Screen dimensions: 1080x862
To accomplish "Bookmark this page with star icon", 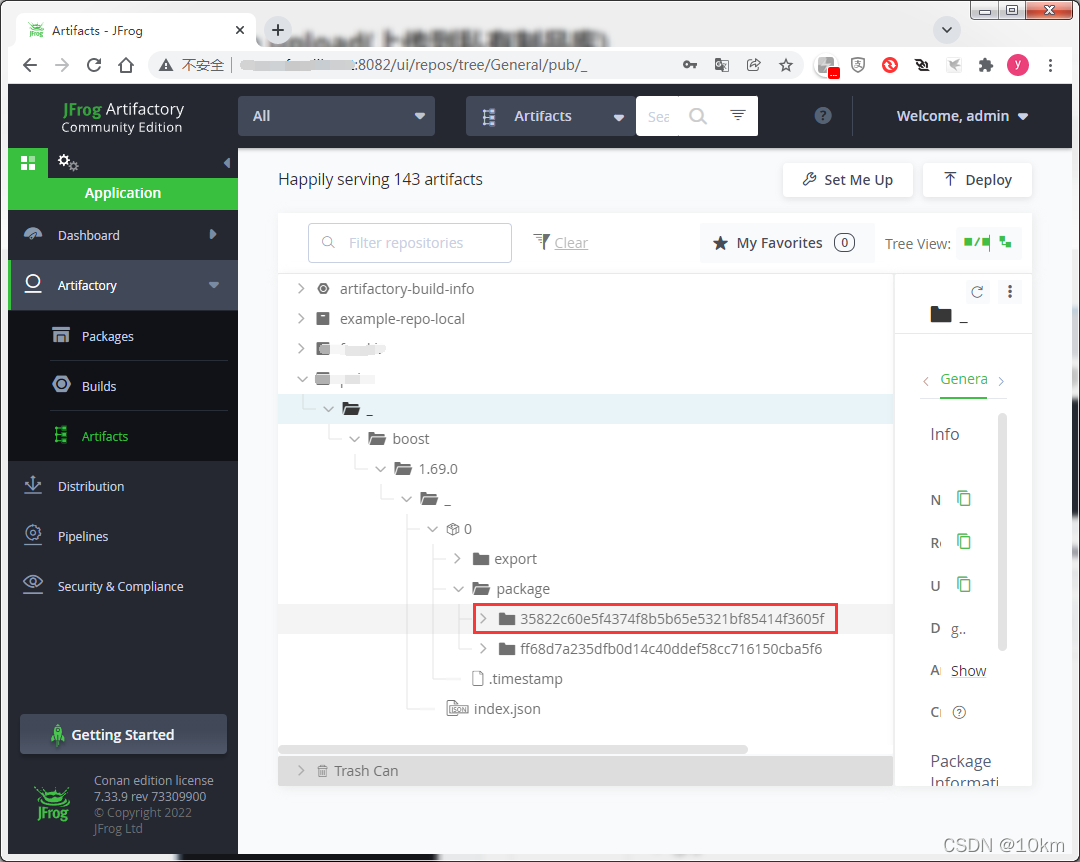I will (x=786, y=65).
